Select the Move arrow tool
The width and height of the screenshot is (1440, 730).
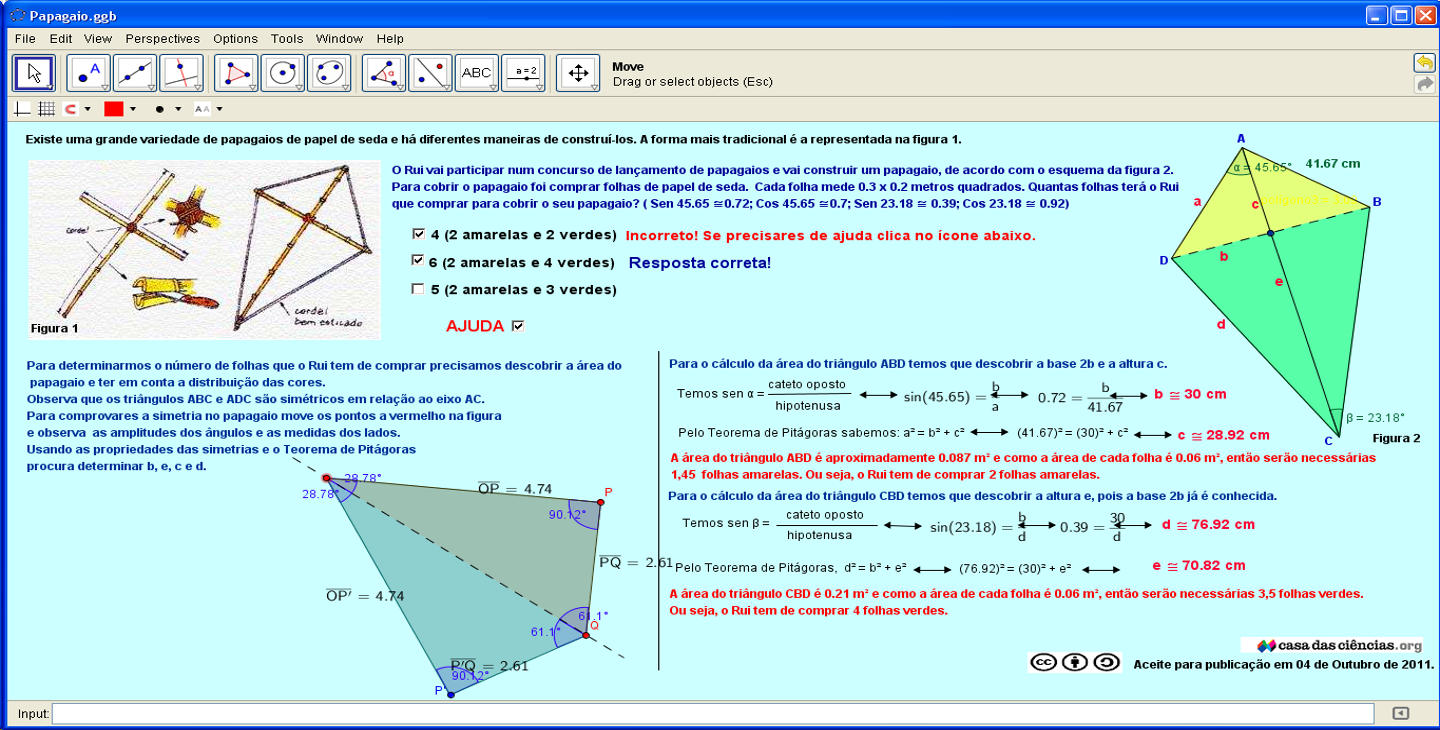pyautogui.click(x=34, y=73)
